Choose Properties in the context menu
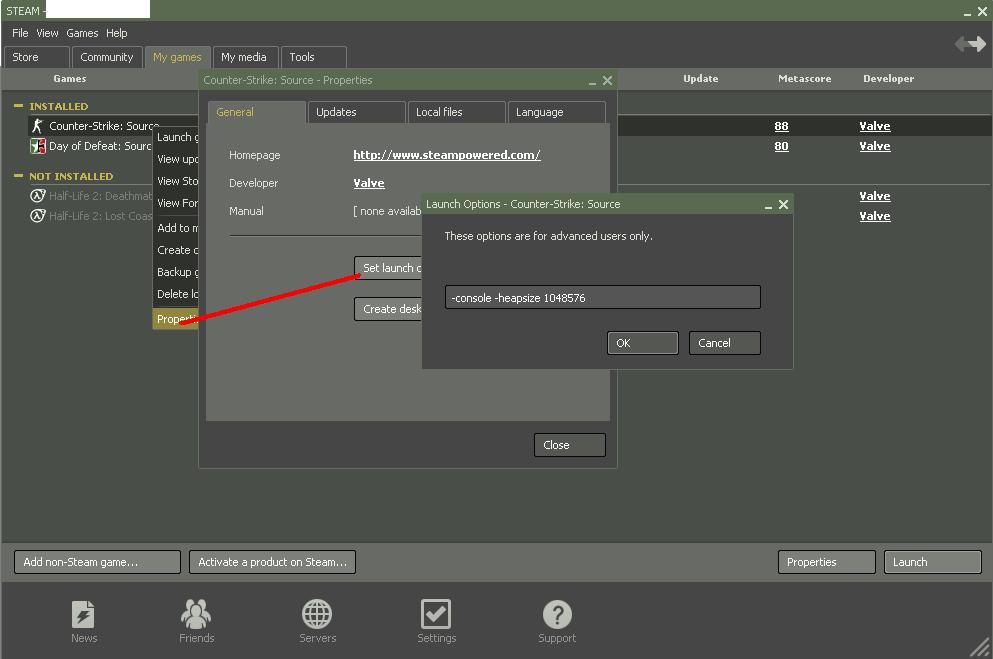This screenshot has width=993, height=659. coord(175,319)
